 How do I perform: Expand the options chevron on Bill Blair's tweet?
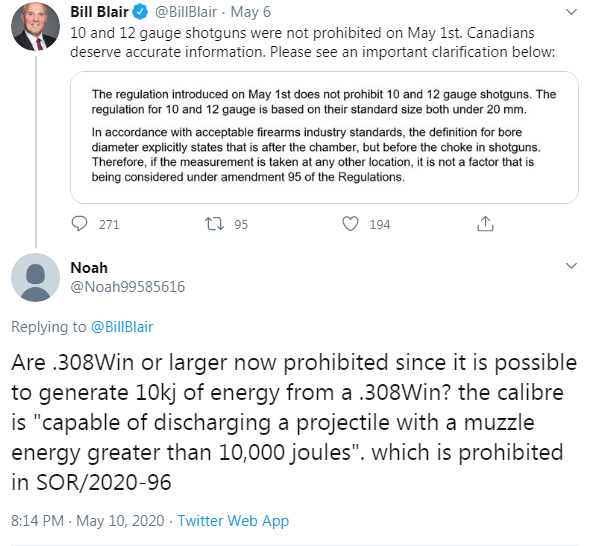click(571, 12)
